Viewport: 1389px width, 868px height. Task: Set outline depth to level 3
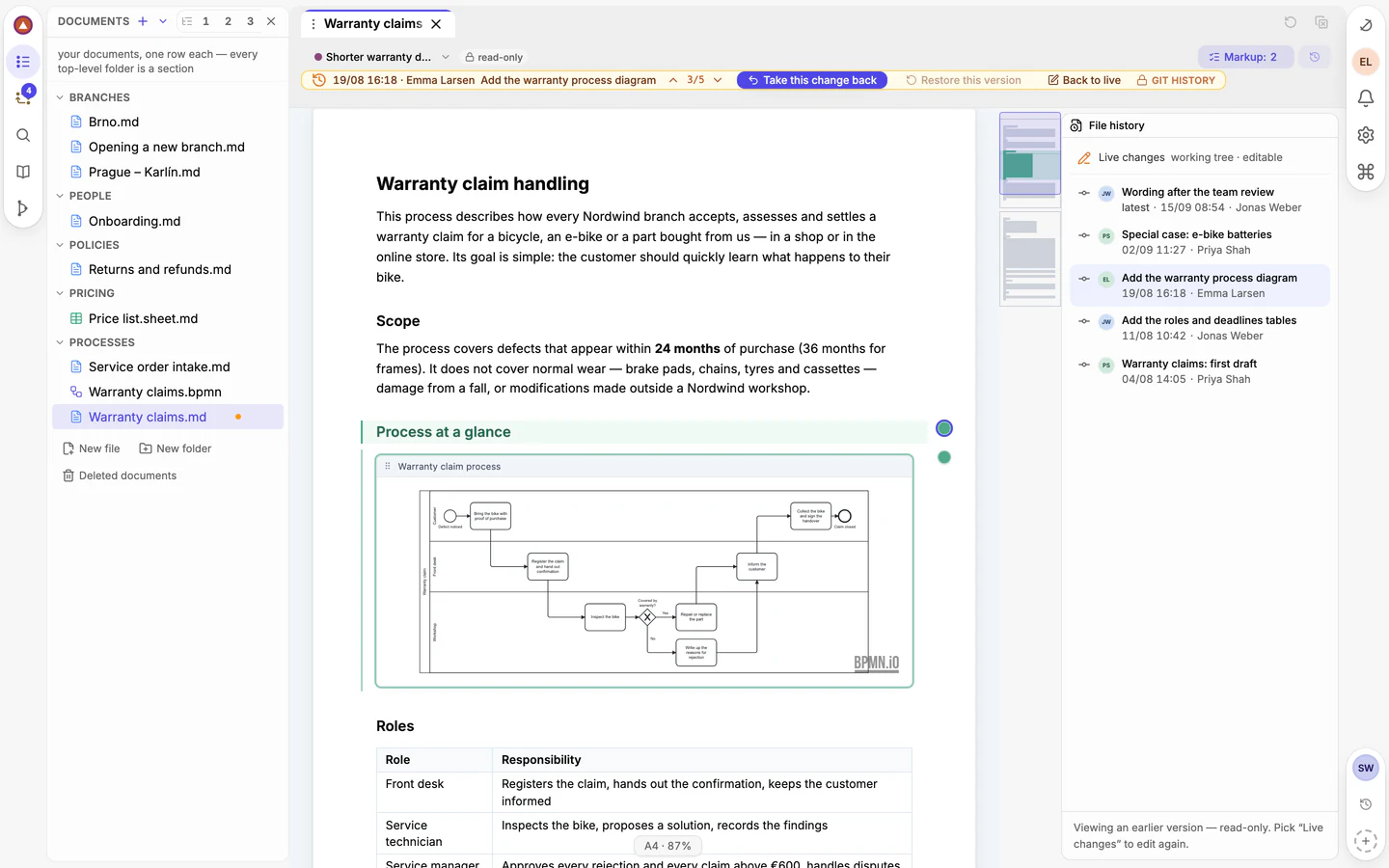(250, 21)
